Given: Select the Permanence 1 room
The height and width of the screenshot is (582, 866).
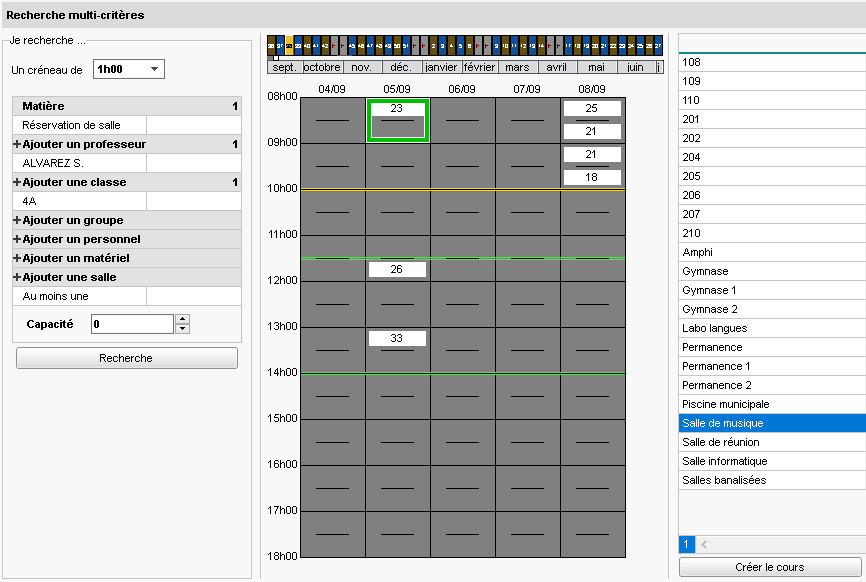Looking at the screenshot, I should 772,366.
